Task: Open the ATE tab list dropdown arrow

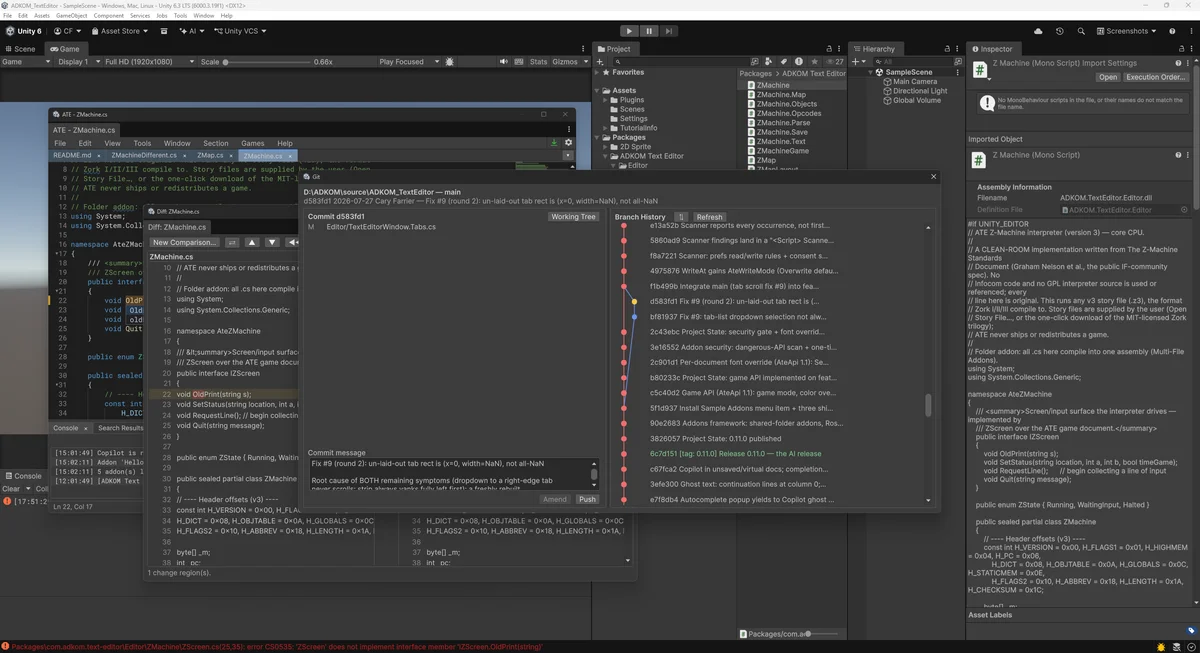Action: [x=568, y=156]
